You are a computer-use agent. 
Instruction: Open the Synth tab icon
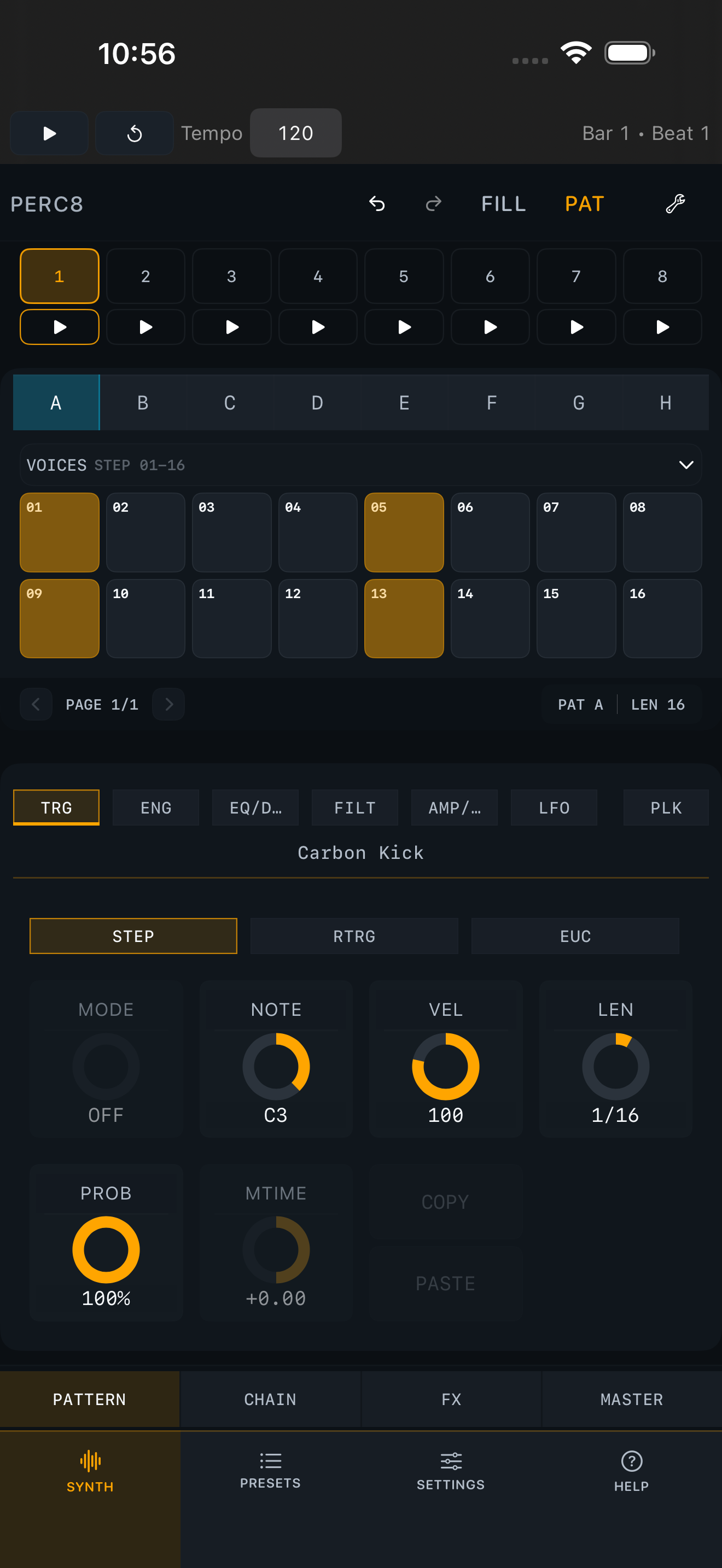click(90, 1460)
